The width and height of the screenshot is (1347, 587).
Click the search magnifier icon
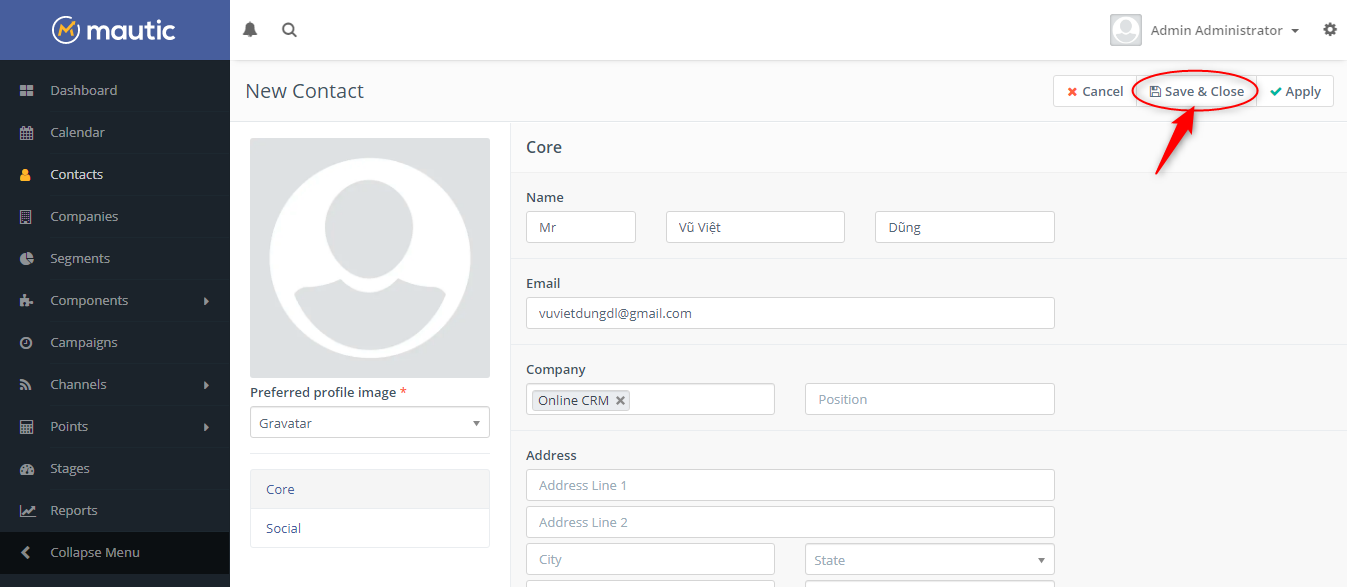289,30
